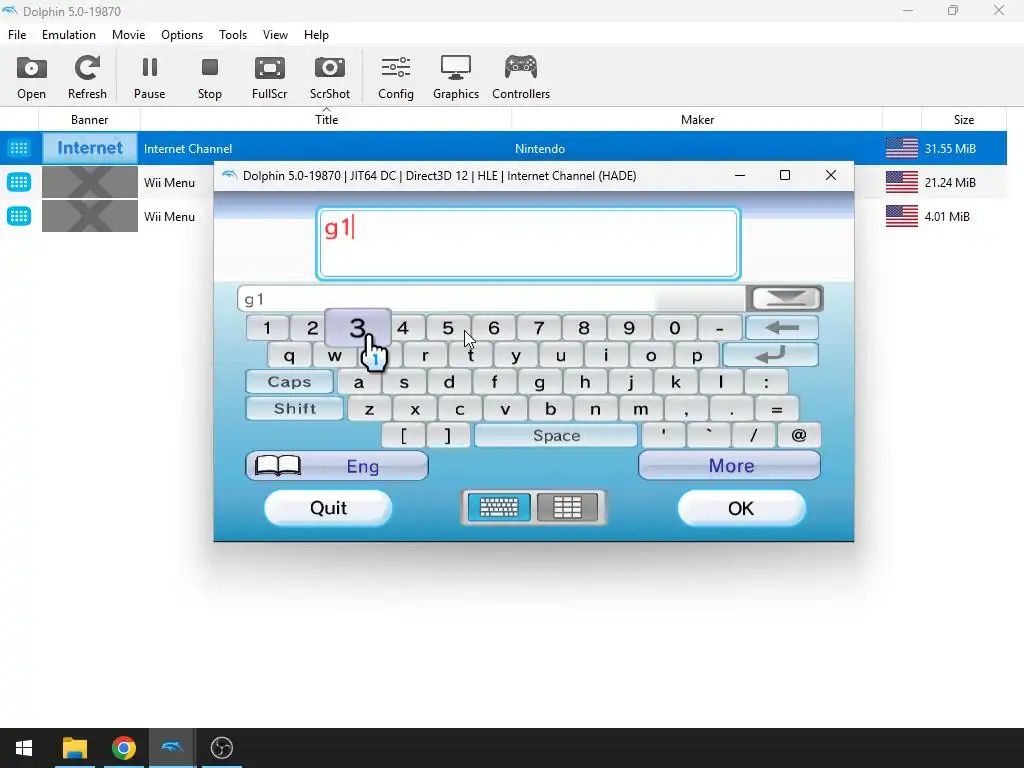
Task: Click the 0 number key
Action: coord(675,328)
